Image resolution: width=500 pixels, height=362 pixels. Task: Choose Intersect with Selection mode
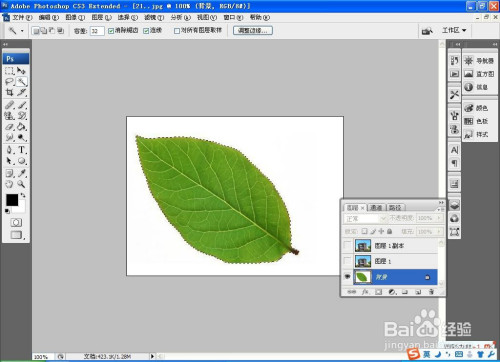point(60,31)
